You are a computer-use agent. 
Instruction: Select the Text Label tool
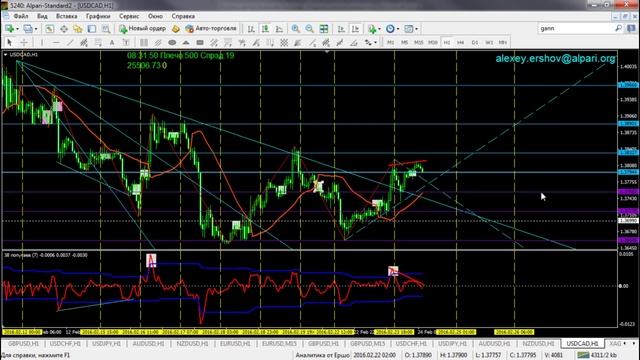[x=126, y=42]
